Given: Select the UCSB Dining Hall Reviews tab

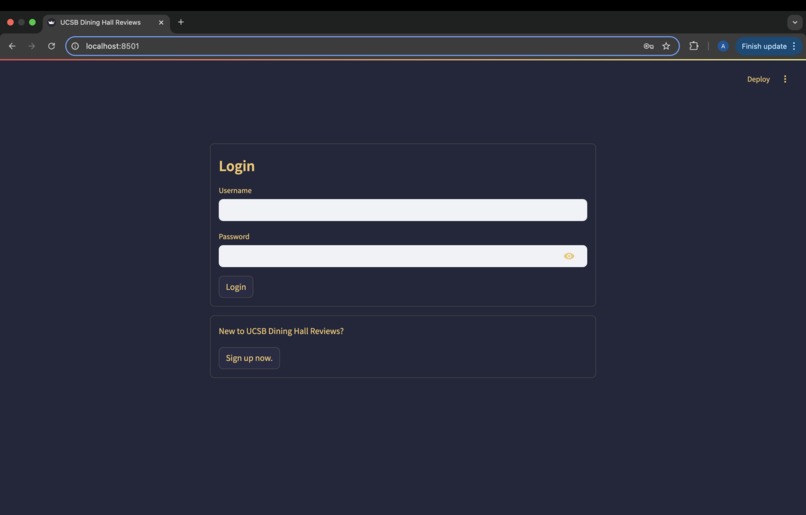Looking at the screenshot, I should click(x=106, y=23).
